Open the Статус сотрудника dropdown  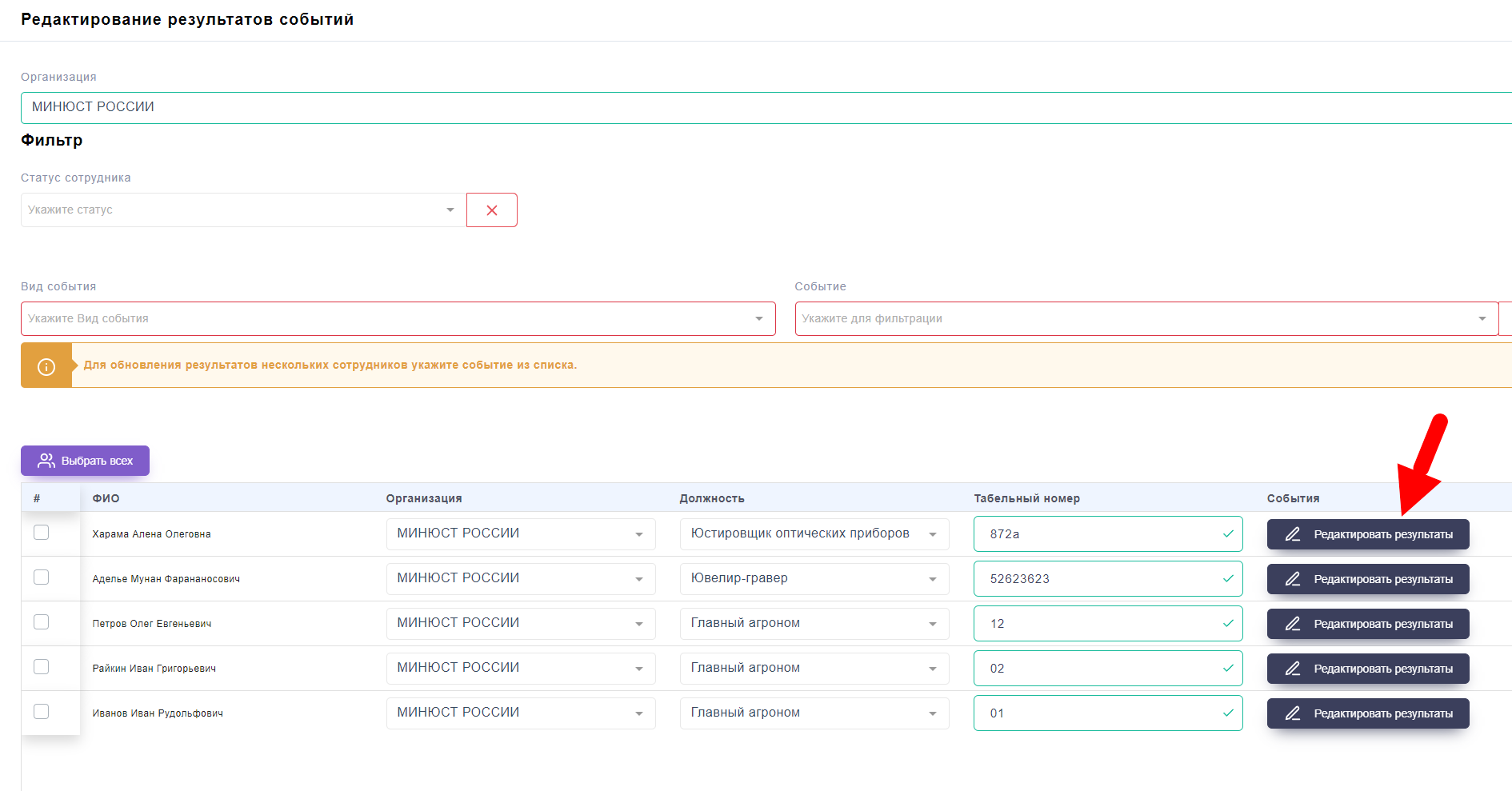tap(240, 210)
